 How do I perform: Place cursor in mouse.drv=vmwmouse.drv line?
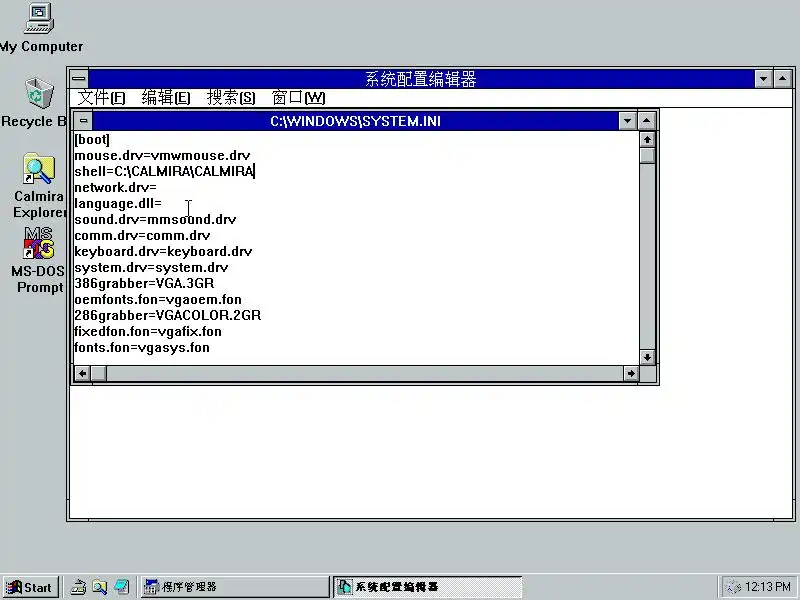[x=162, y=155]
